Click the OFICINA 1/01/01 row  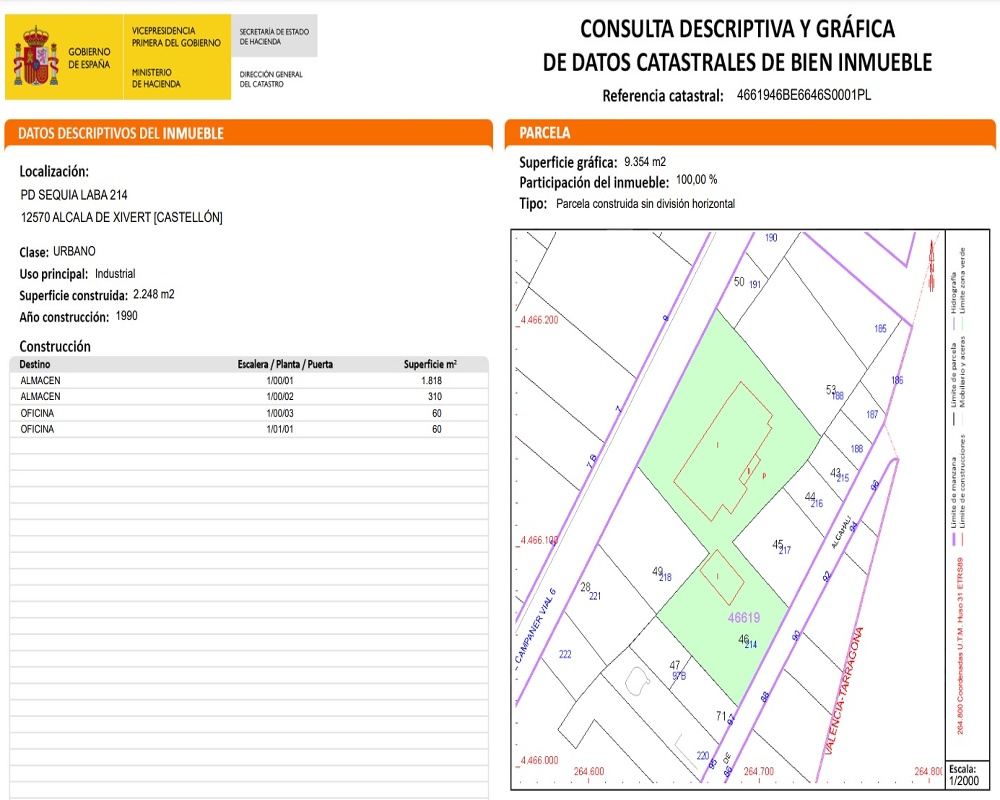click(249, 429)
